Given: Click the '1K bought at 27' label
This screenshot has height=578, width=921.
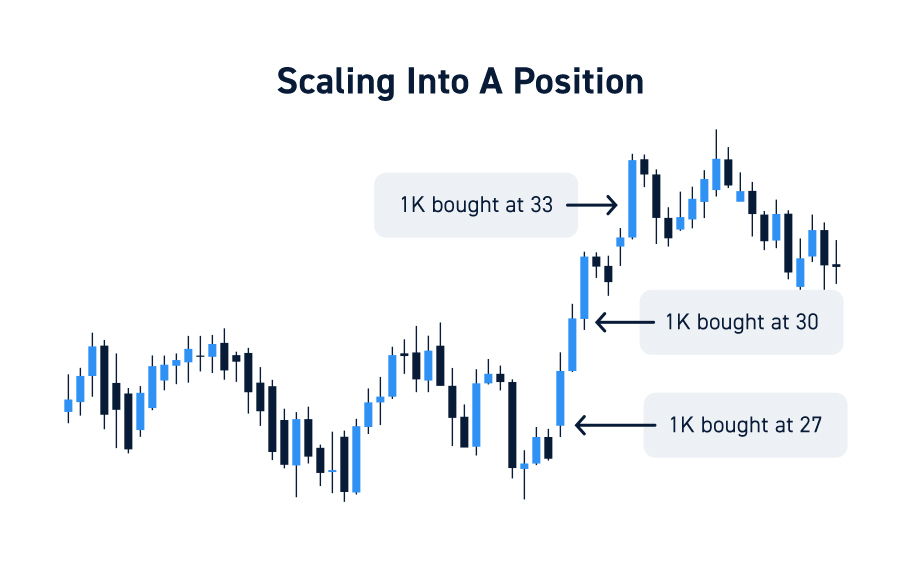Looking at the screenshot, I should point(745,425).
